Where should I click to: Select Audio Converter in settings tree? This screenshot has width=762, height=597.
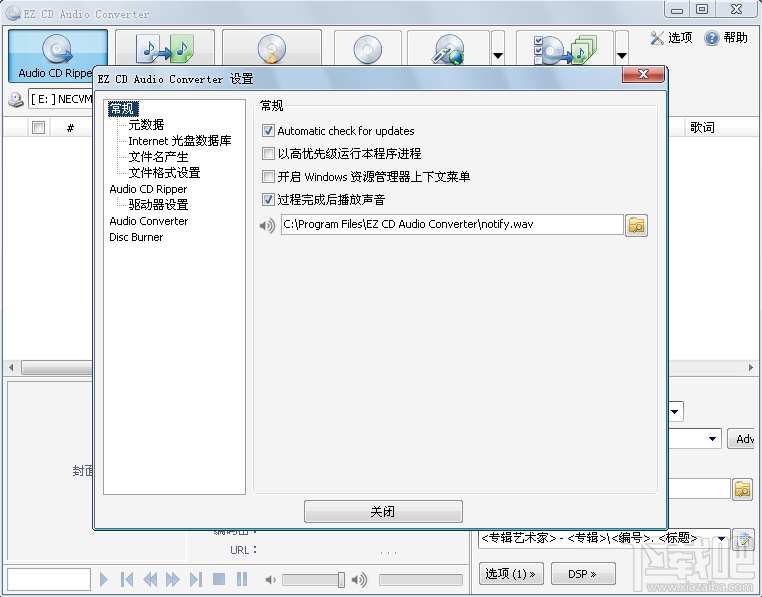click(149, 221)
